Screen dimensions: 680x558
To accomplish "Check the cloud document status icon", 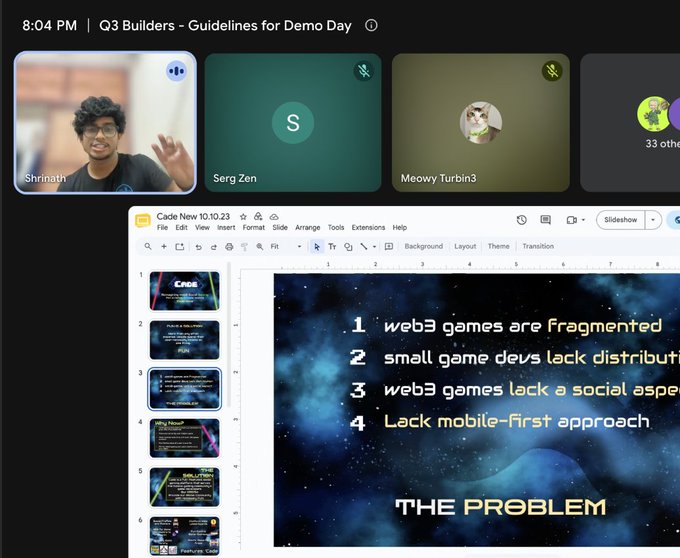I will coord(274,216).
